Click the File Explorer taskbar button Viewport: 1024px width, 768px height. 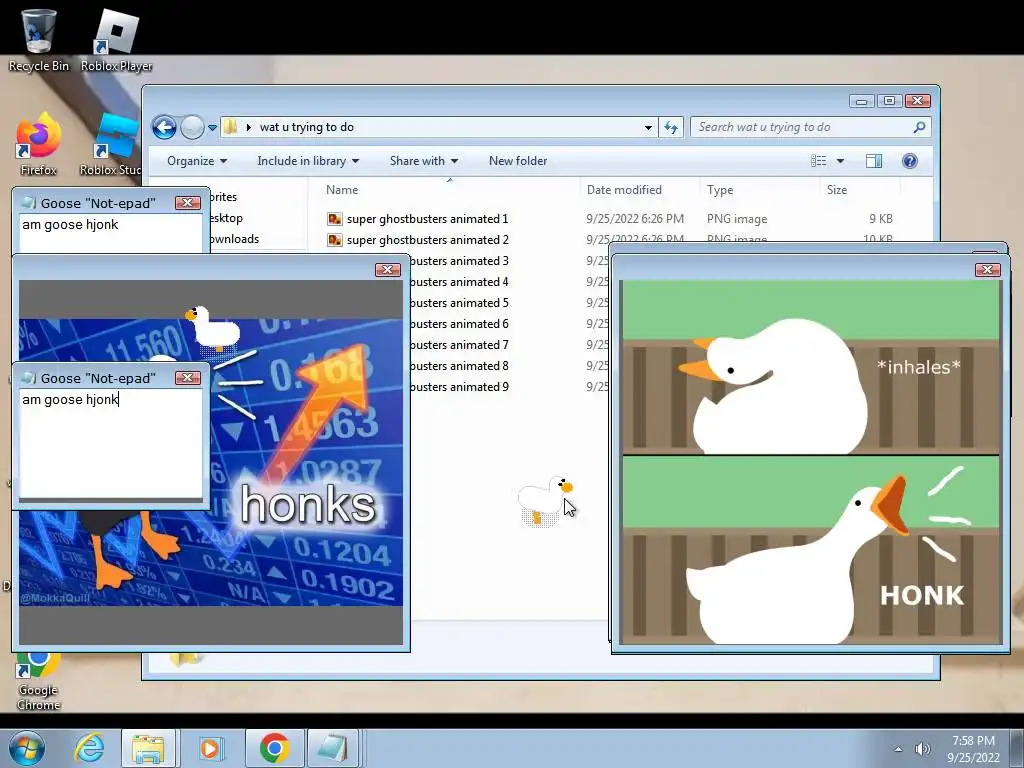point(148,748)
